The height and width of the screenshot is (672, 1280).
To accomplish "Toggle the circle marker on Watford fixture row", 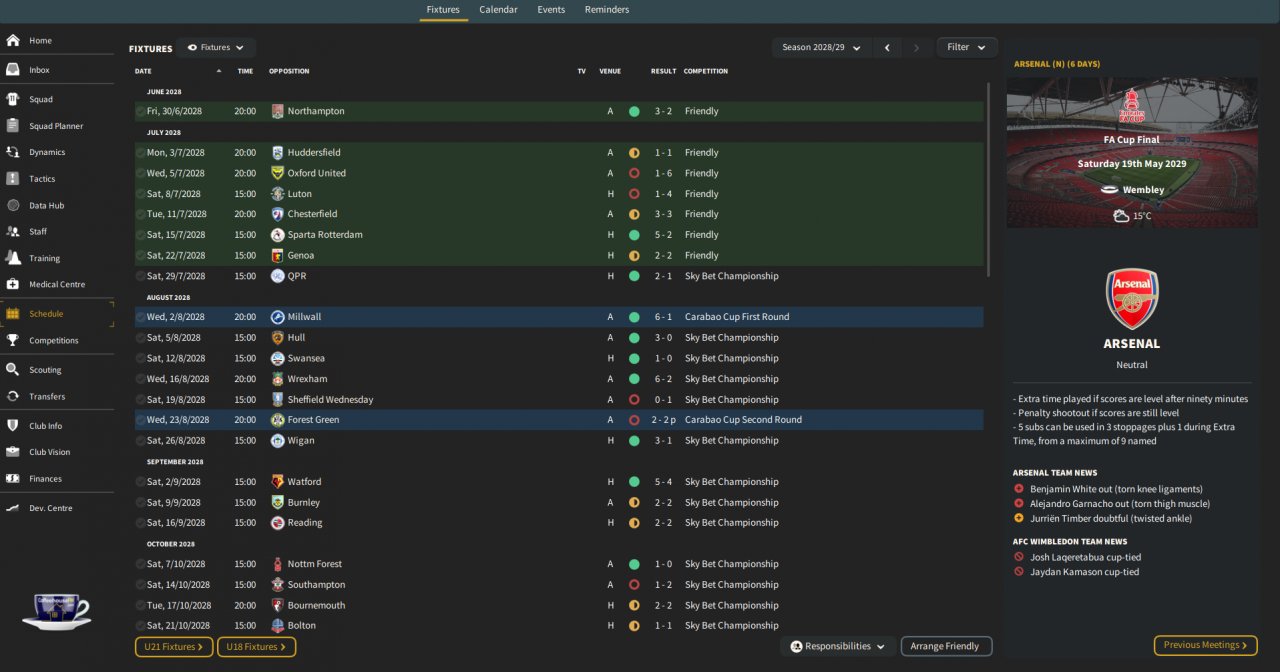I will [x=140, y=482].
